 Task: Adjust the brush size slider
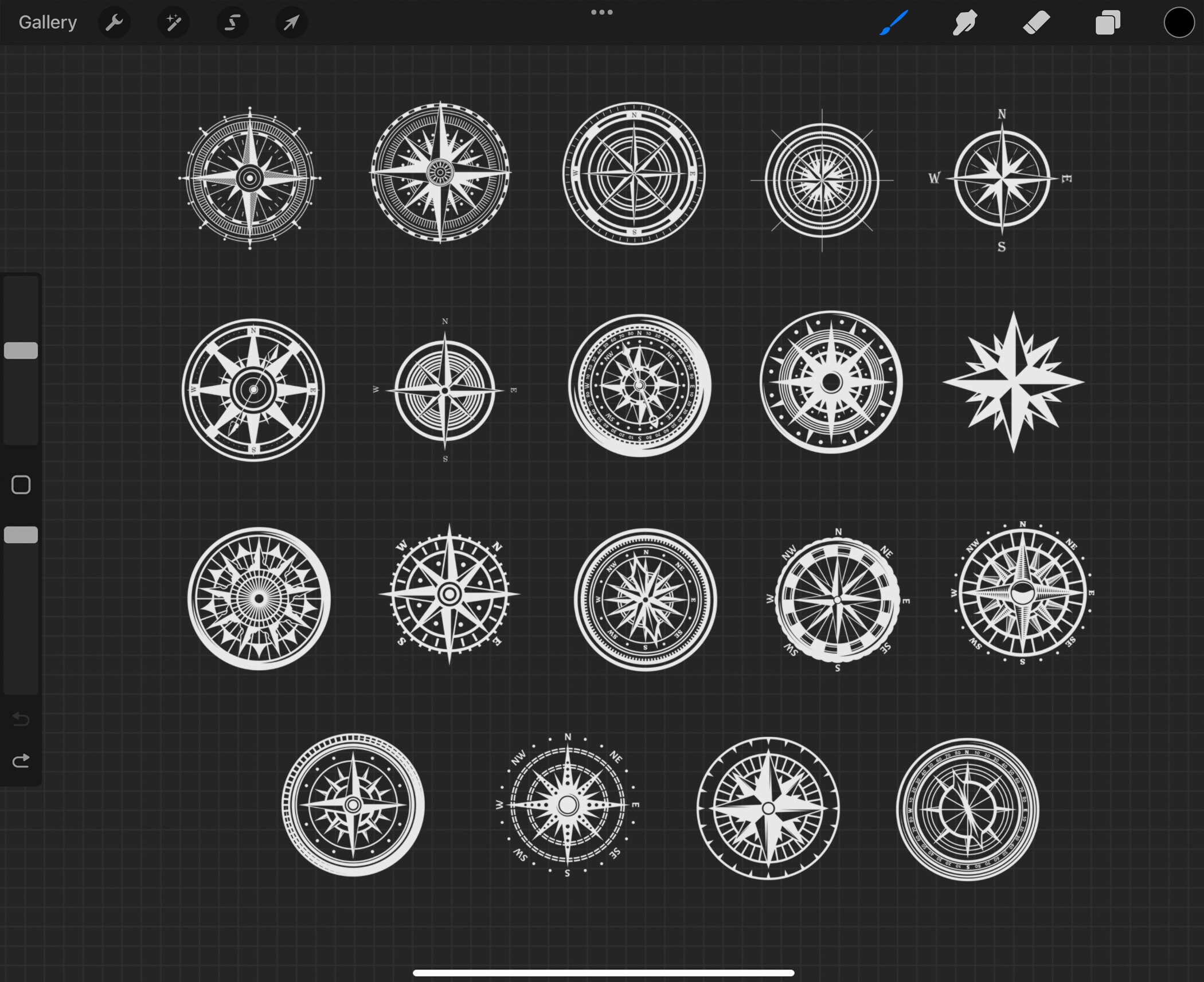(21, 350)
